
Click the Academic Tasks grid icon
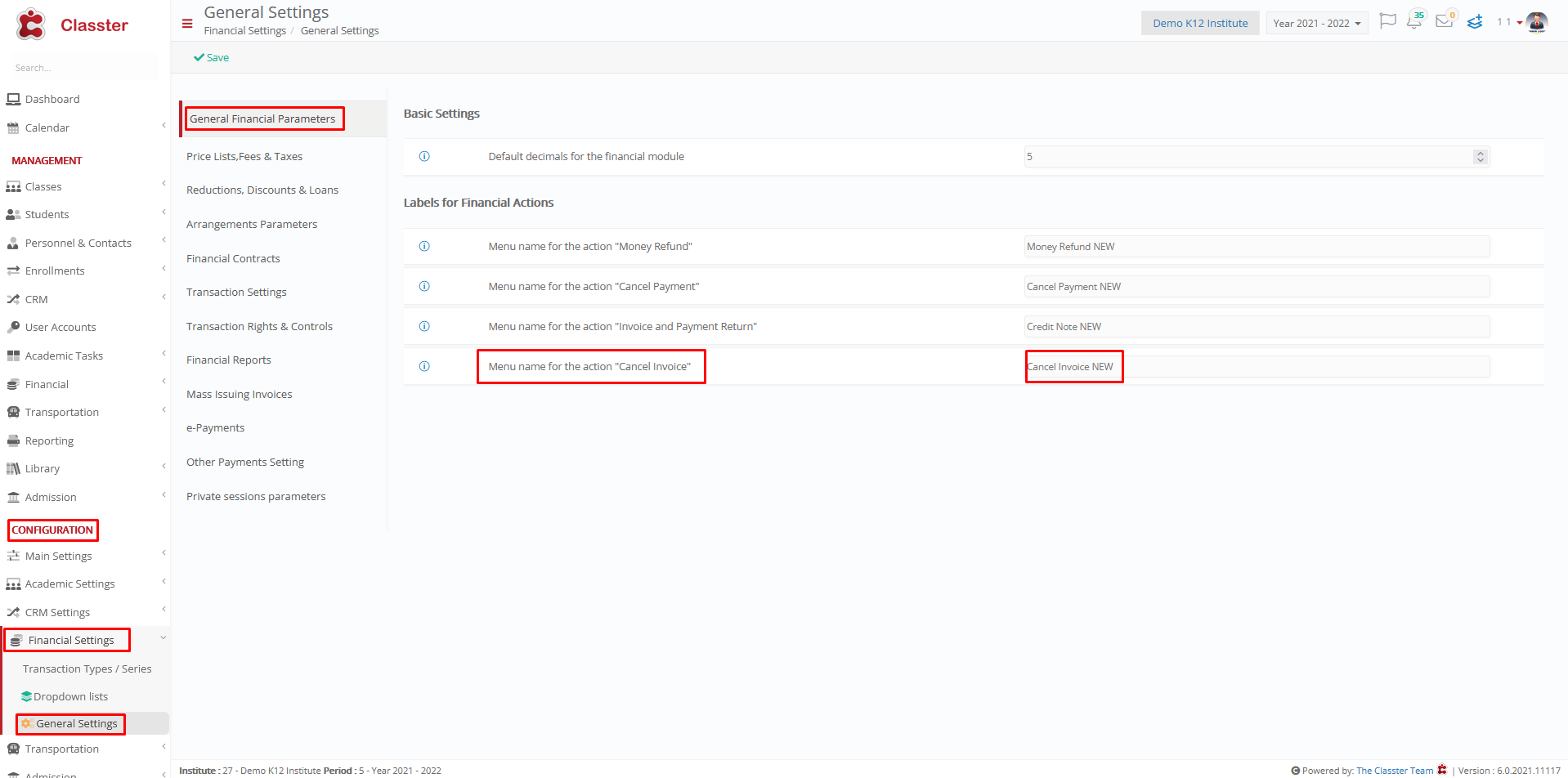pos(13,355)
